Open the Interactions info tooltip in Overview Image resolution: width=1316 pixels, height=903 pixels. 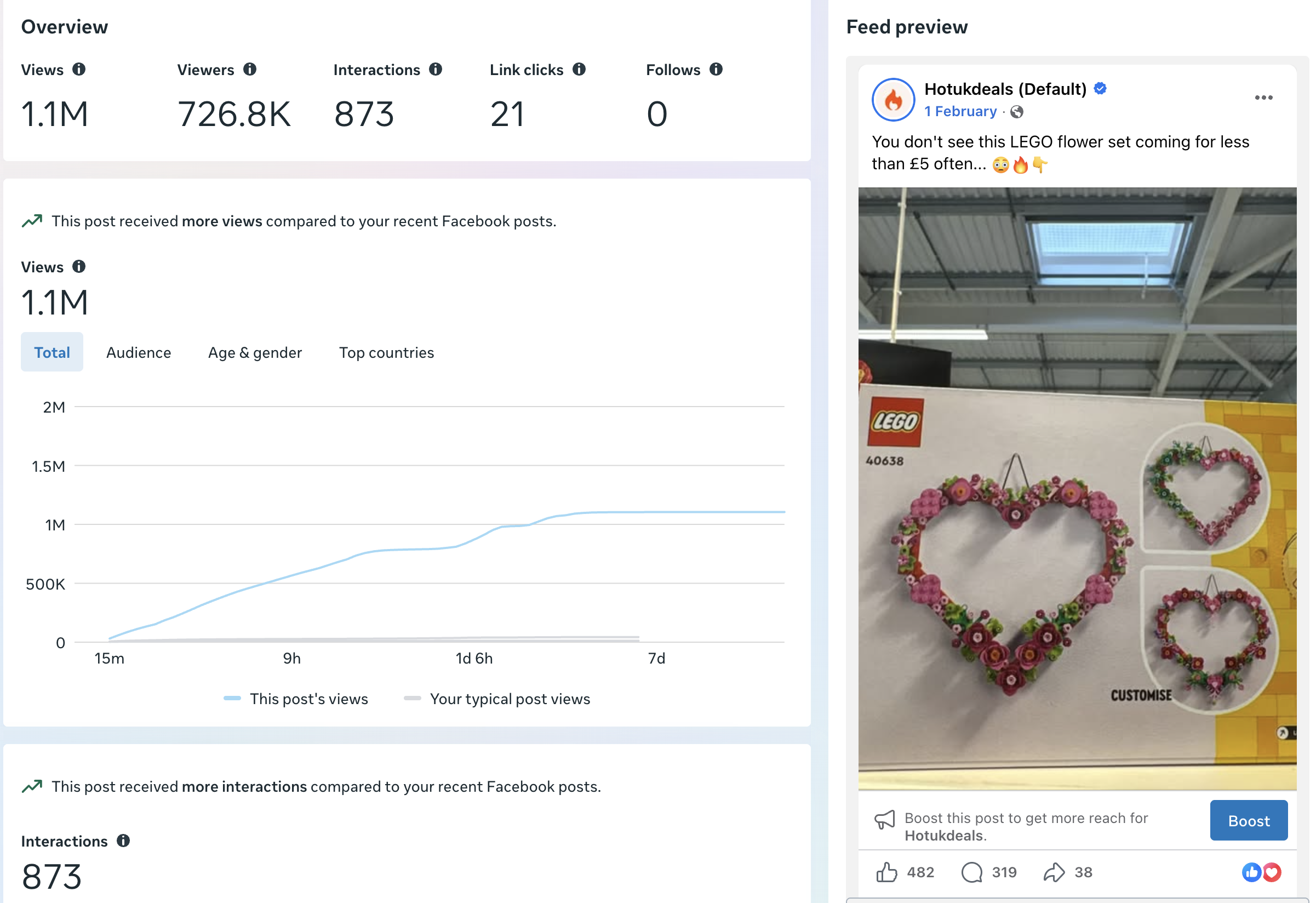436,69
